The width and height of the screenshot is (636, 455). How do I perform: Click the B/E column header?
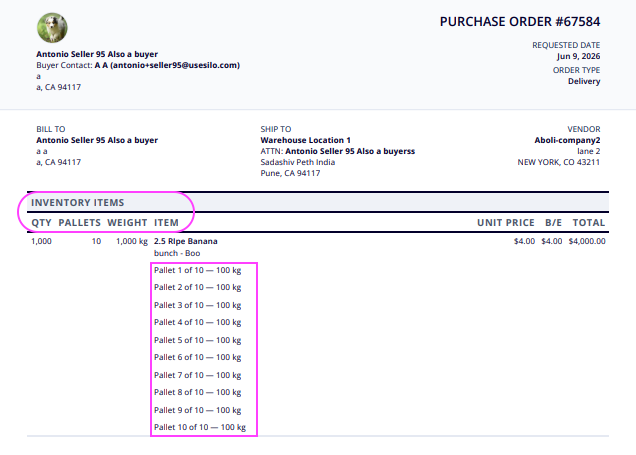(553, 223)
